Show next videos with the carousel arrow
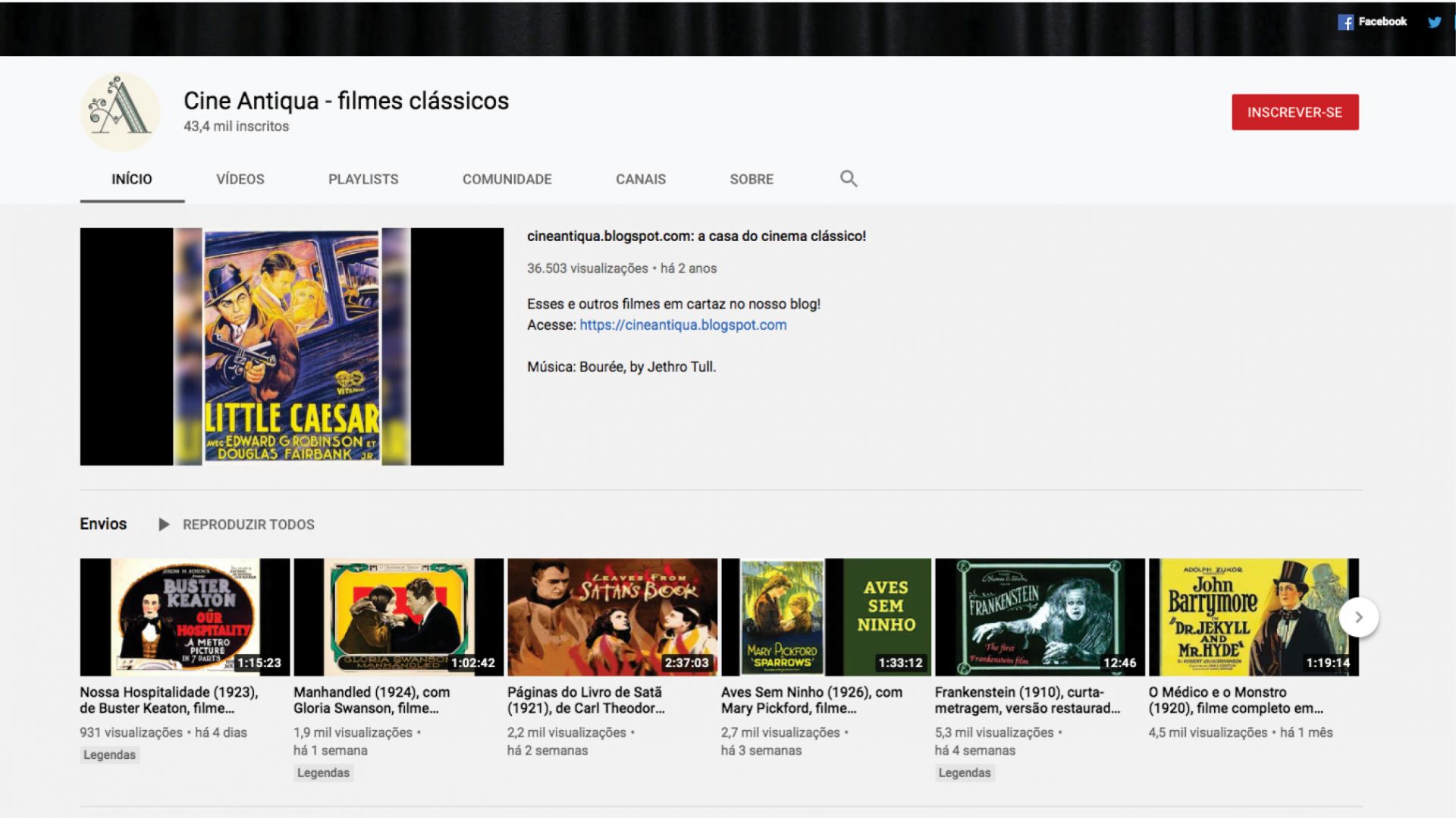 coord(1358,617)
